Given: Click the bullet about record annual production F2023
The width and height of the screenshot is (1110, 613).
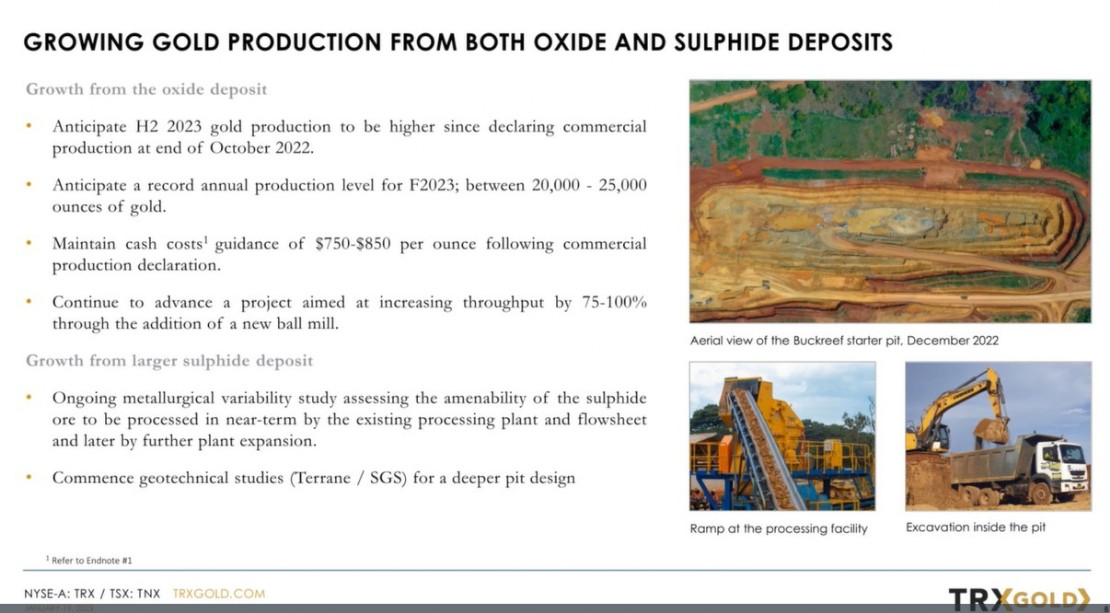Looking at the screenshot, I should [x=349, y=195].
